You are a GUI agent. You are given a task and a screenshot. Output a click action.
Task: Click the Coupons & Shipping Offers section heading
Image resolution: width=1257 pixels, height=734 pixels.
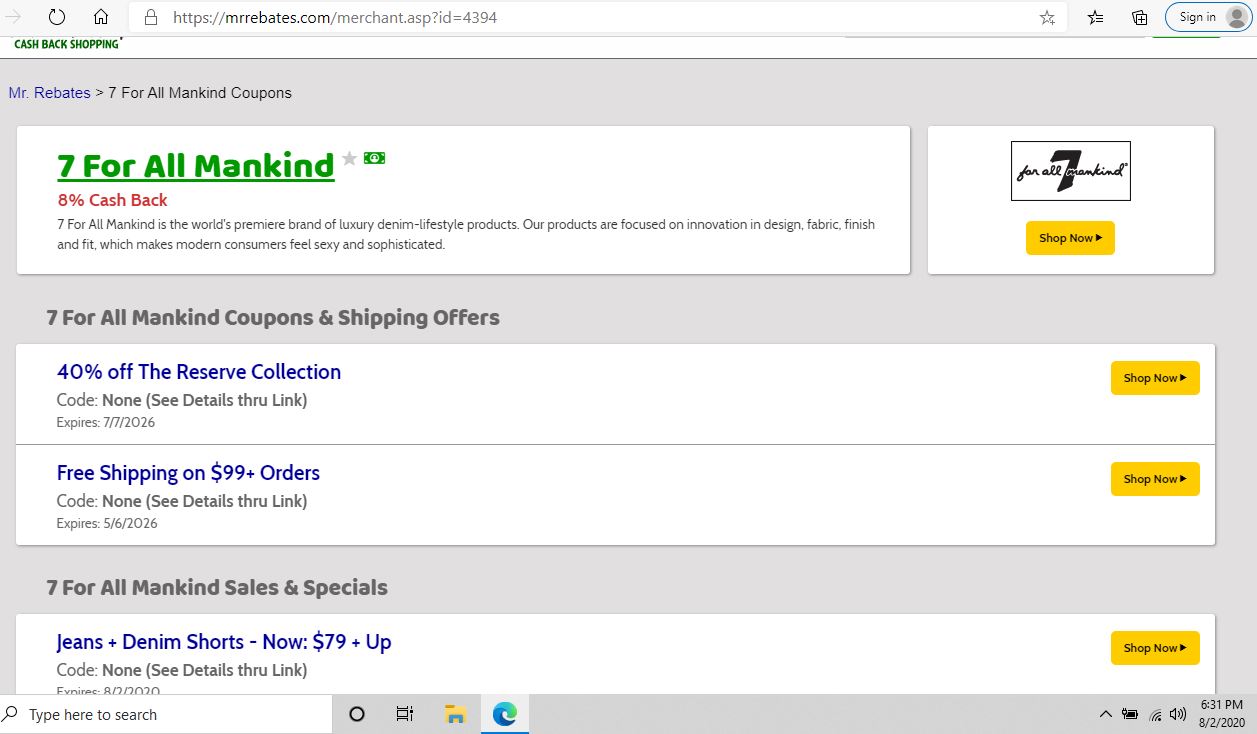coord(273,318)
